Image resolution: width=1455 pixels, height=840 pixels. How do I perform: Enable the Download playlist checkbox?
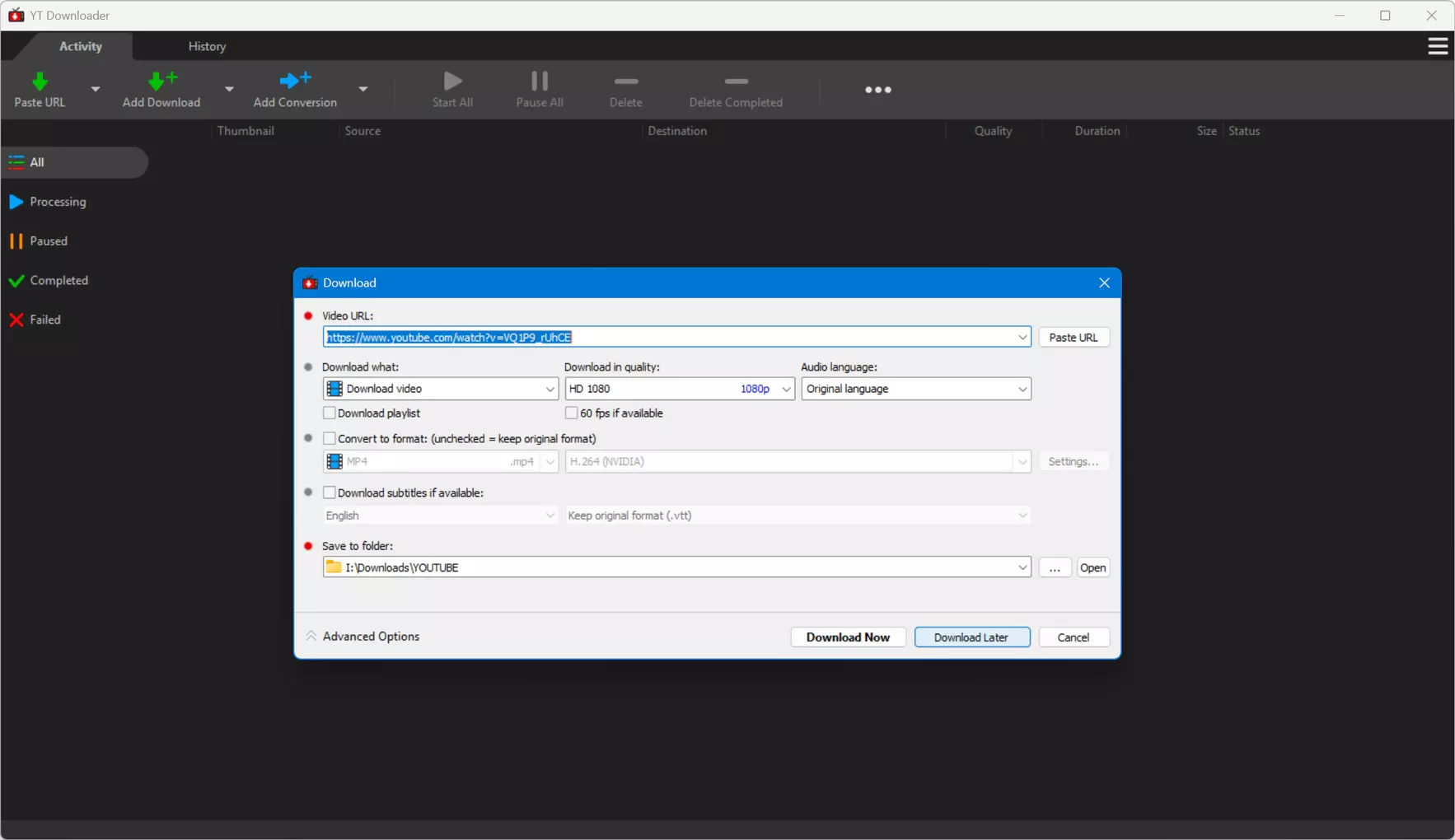coord(330,413)
